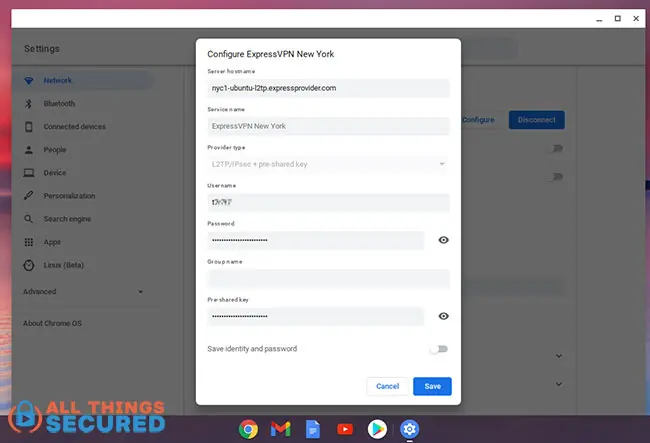The image size is (650, 443).
Task: Click the Linux penguin icon
Action: (x=29, y=265)
